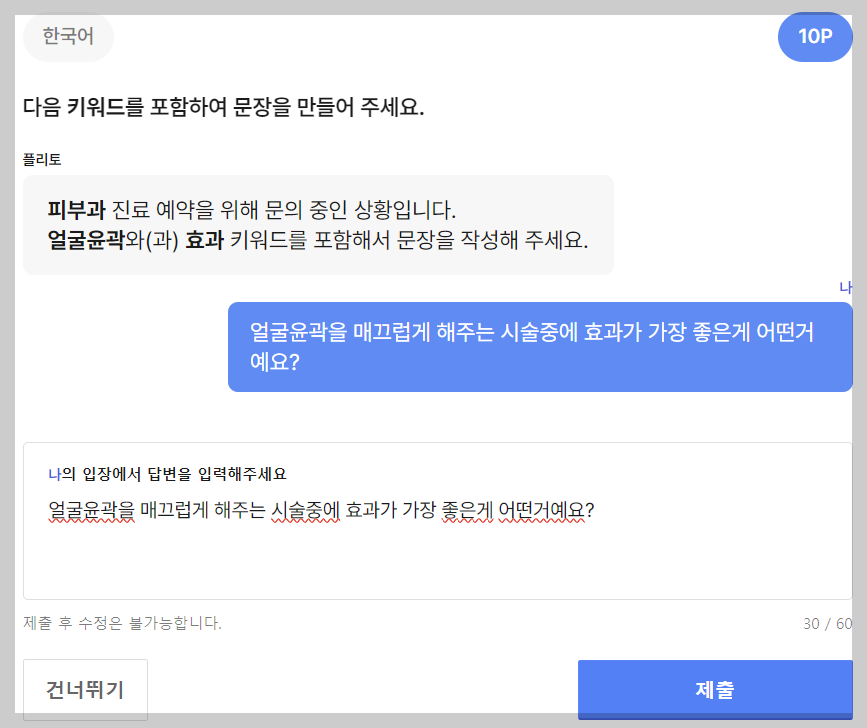Click the '플리토' sender label
Viewport: 867px width, 728px height.
[x=42, y=160]
